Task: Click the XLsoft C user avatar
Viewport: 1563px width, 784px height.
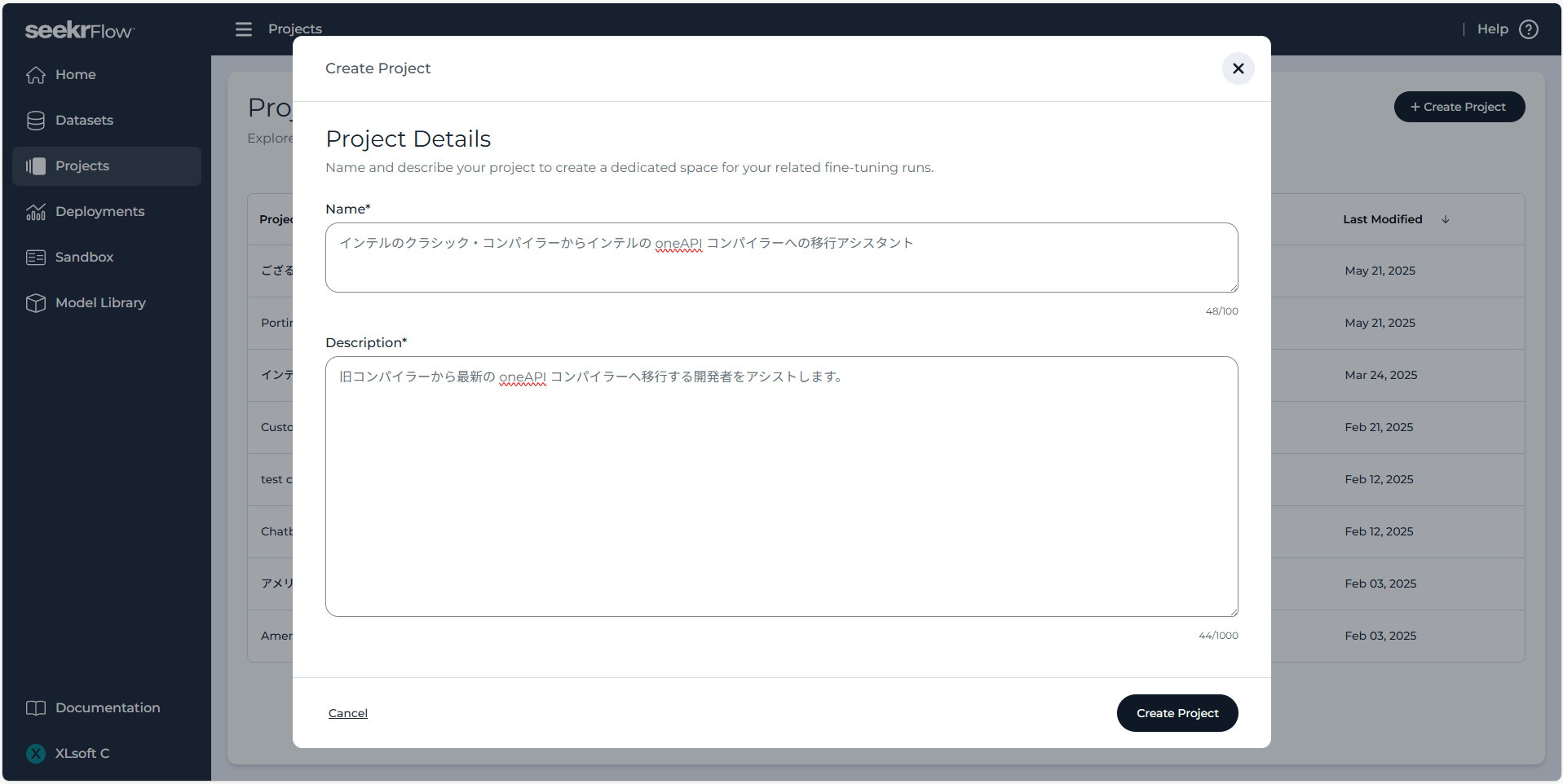Action: pyautogui.click(x=36, y=754)
